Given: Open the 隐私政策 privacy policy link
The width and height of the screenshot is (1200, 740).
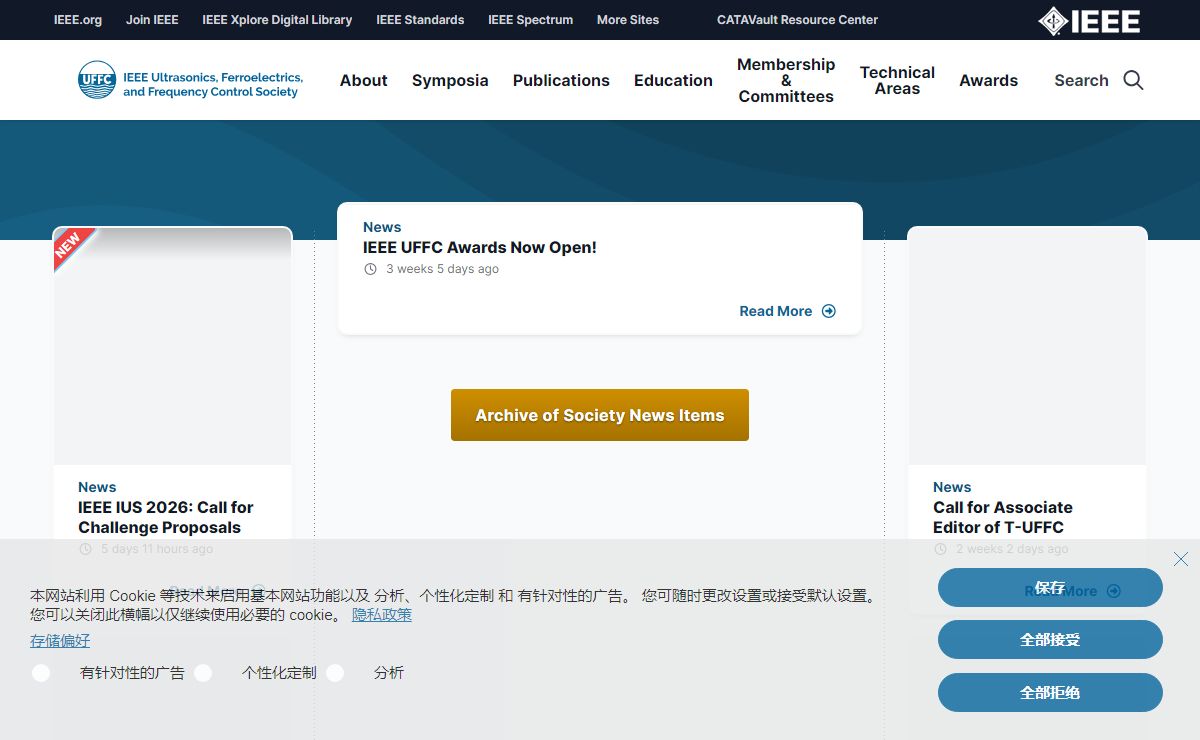Looking at the screenshot, I should [x=382, y=615].
